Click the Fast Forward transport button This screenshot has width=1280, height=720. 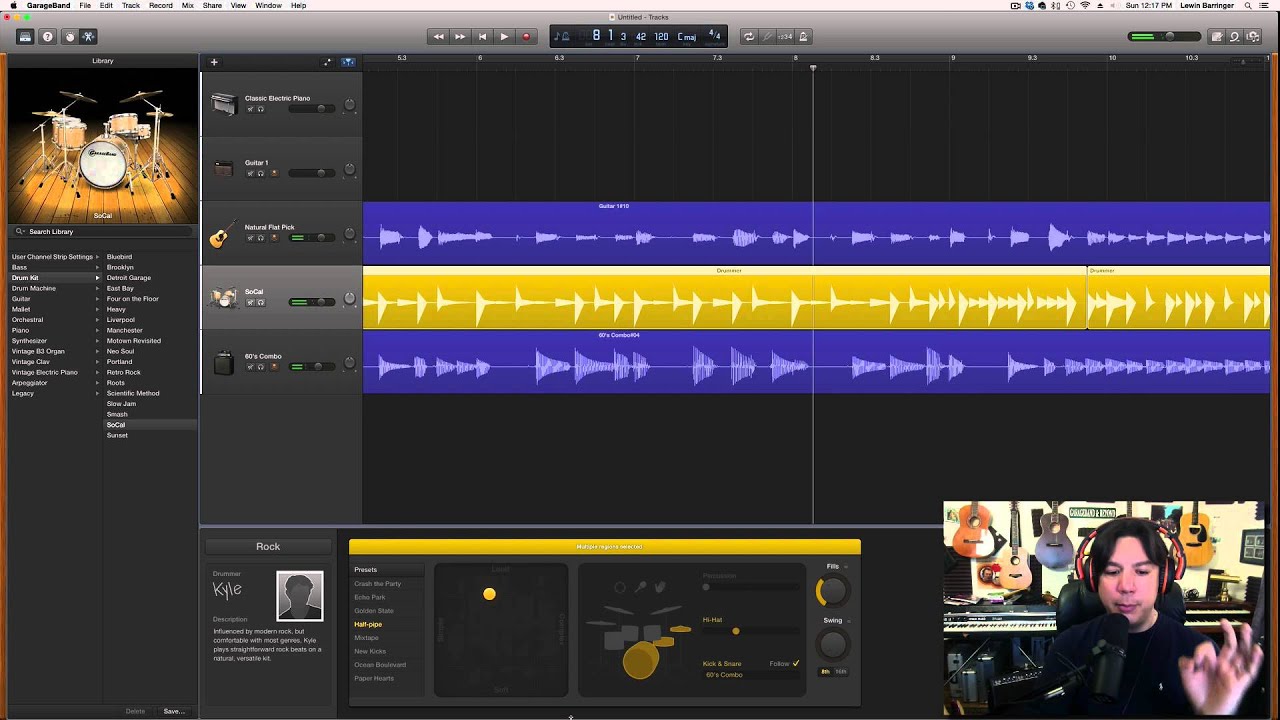[x=460, y=37]
